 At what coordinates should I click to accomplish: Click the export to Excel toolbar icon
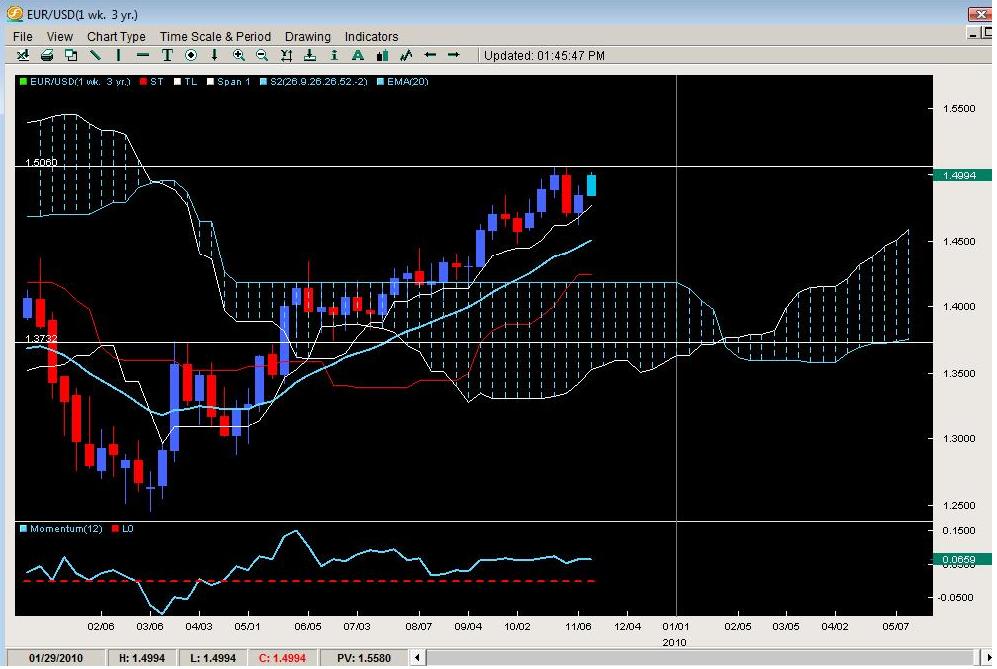[23, 55]
